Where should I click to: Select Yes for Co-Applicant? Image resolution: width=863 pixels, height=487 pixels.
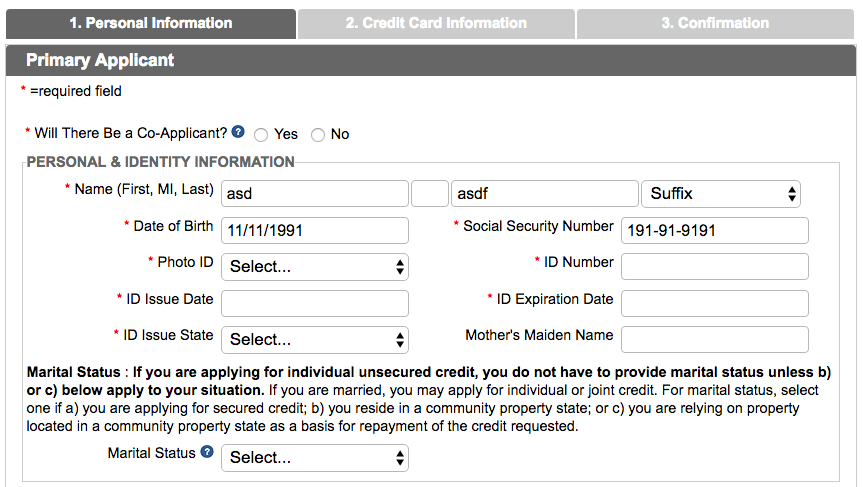tap(261, 135)
